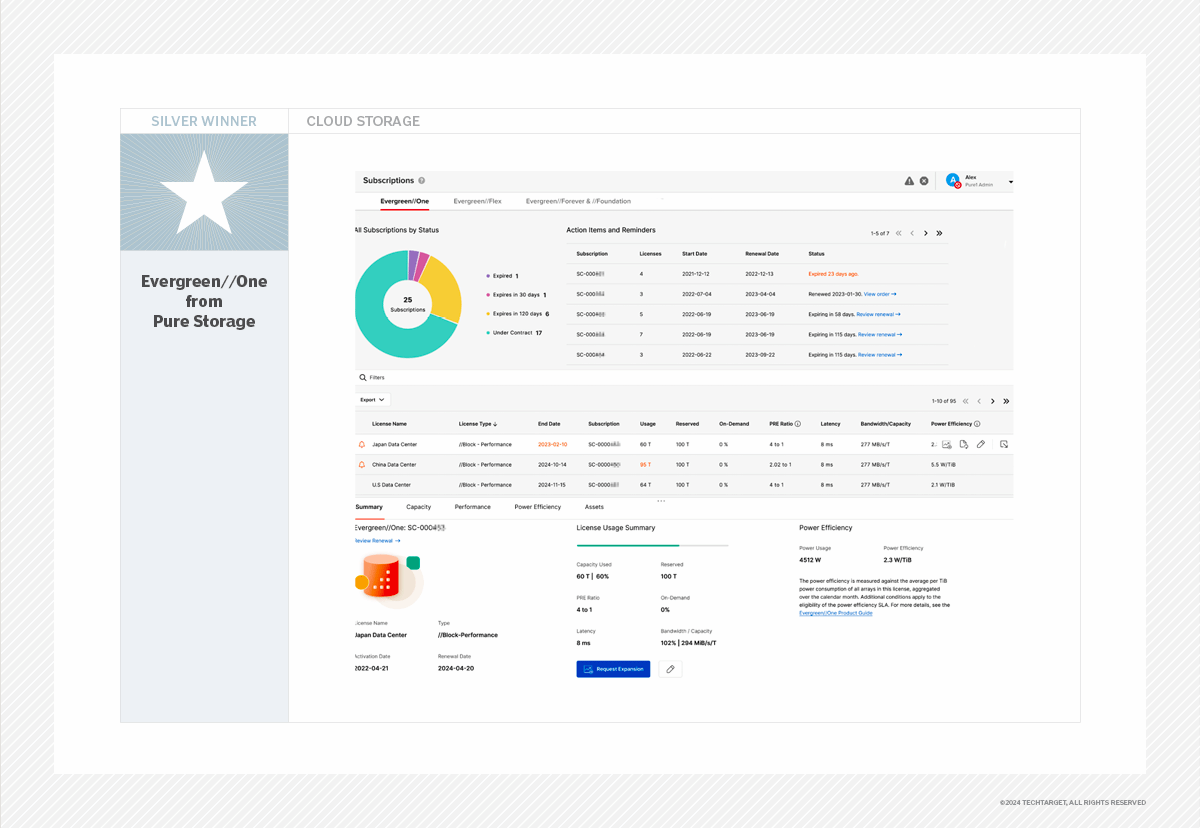Click the warning triangle alert icon
Screen dimensions: 1200x828
tap(909, 181)
